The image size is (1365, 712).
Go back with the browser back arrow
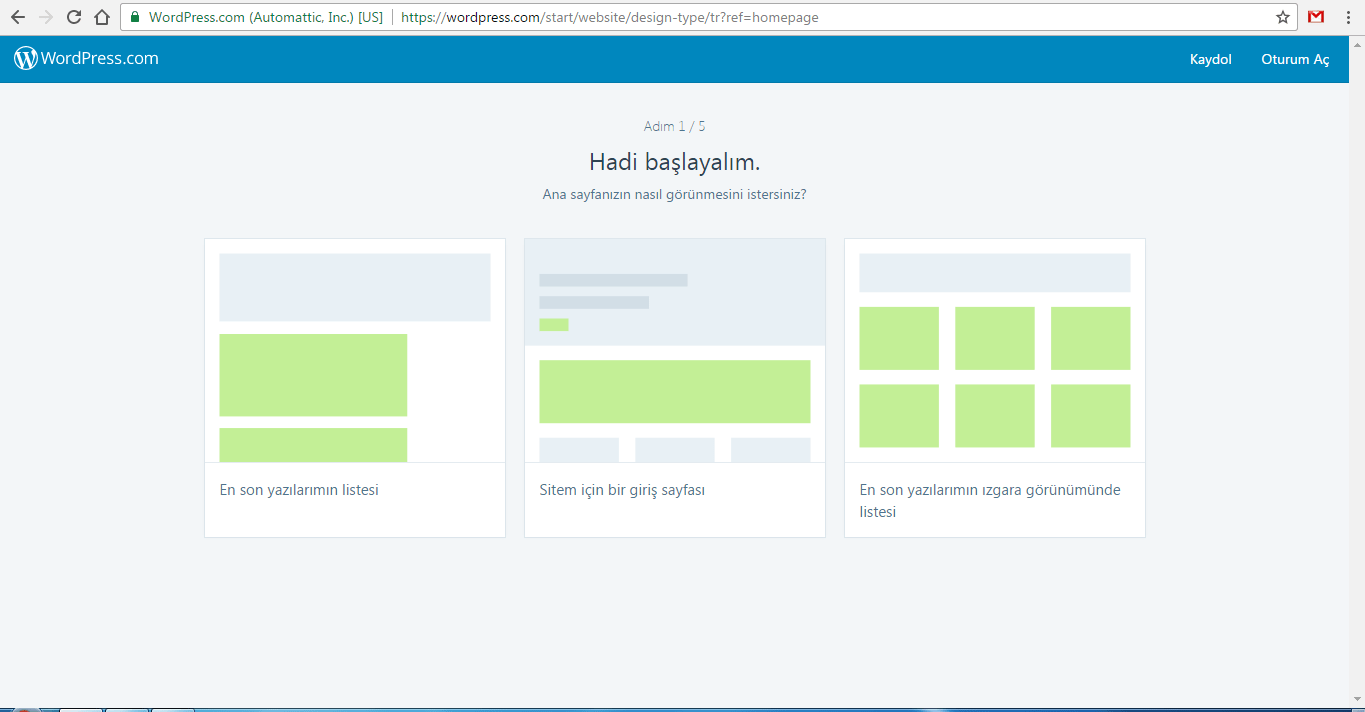click(18, 17)
